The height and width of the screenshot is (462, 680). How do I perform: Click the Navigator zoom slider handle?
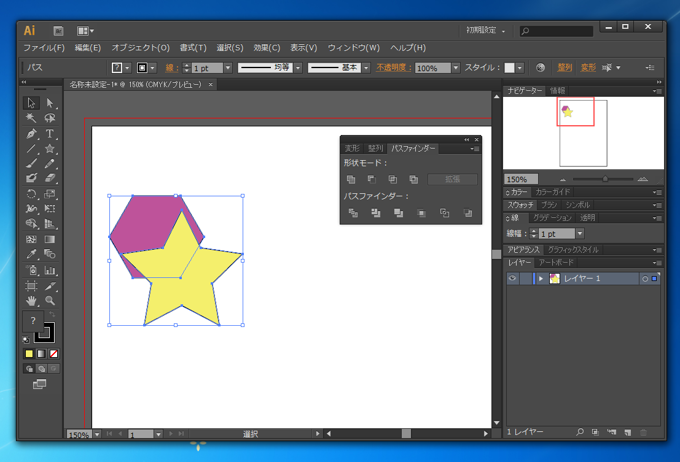605,179
